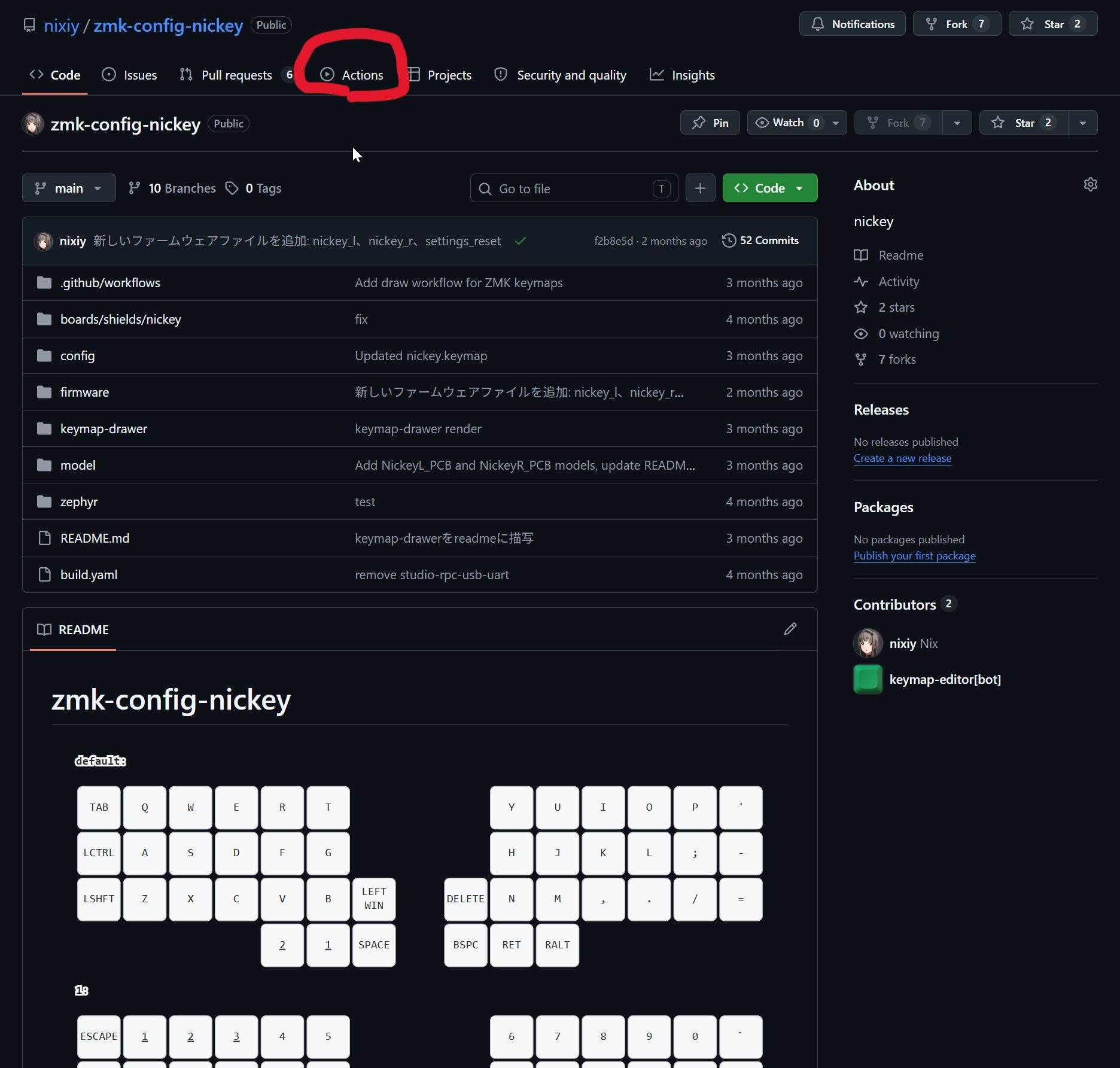Screen dimensions: 1120x1068
Task: Expand the Fork options caret
Action: 957,123
